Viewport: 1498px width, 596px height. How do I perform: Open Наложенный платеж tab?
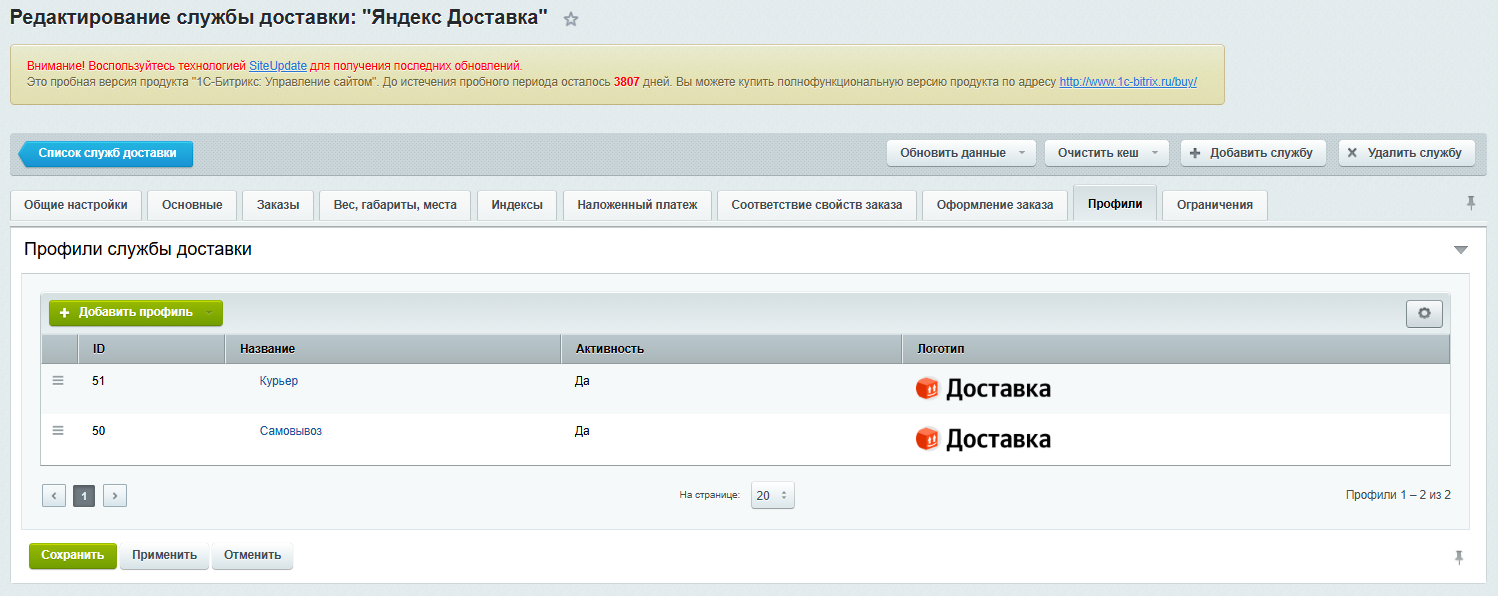click(637, 205)
